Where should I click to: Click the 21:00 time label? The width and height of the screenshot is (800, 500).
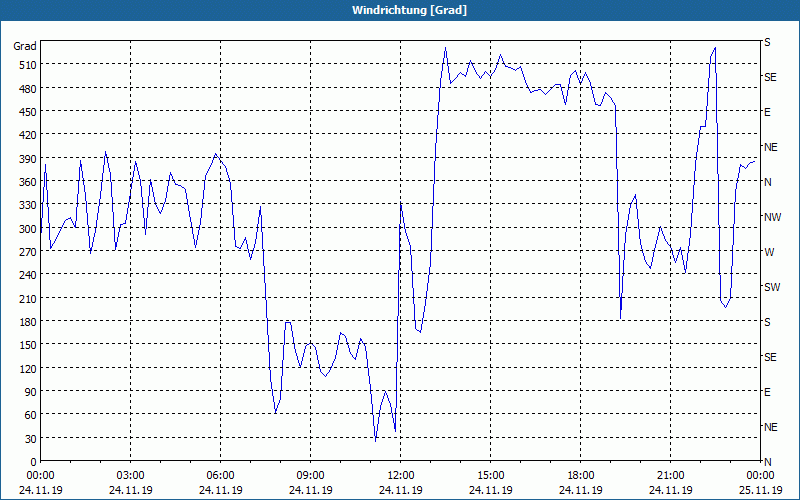click(671, 476)
